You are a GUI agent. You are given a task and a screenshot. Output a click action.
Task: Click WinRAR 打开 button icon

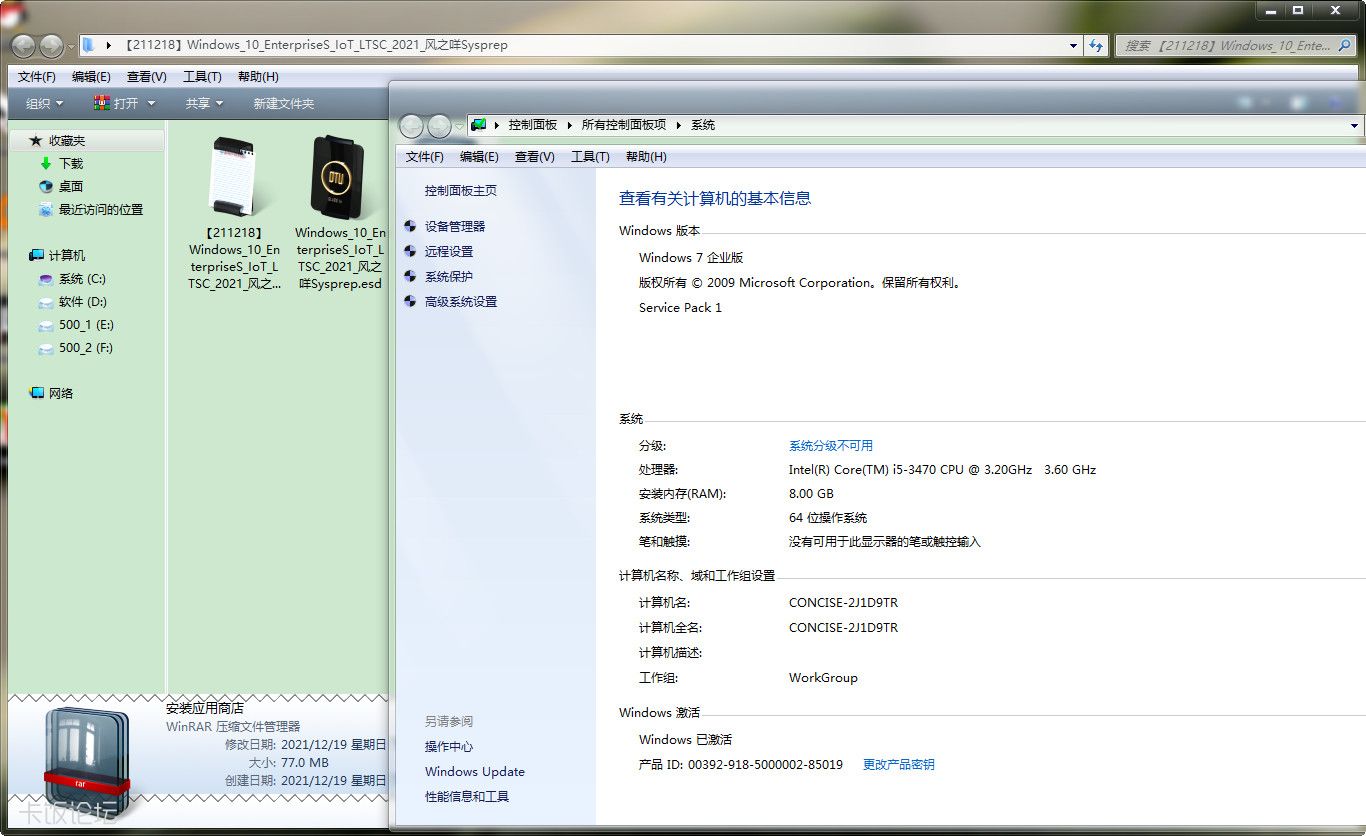101,103
